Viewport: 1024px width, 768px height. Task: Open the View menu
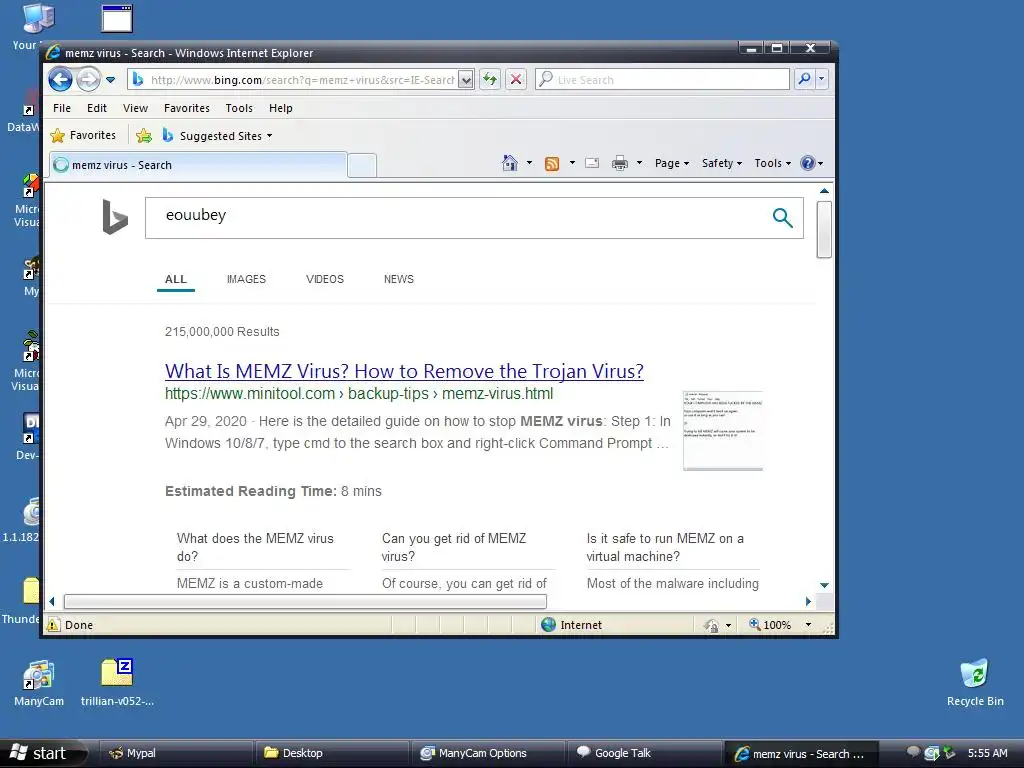[x=135, y=108]
